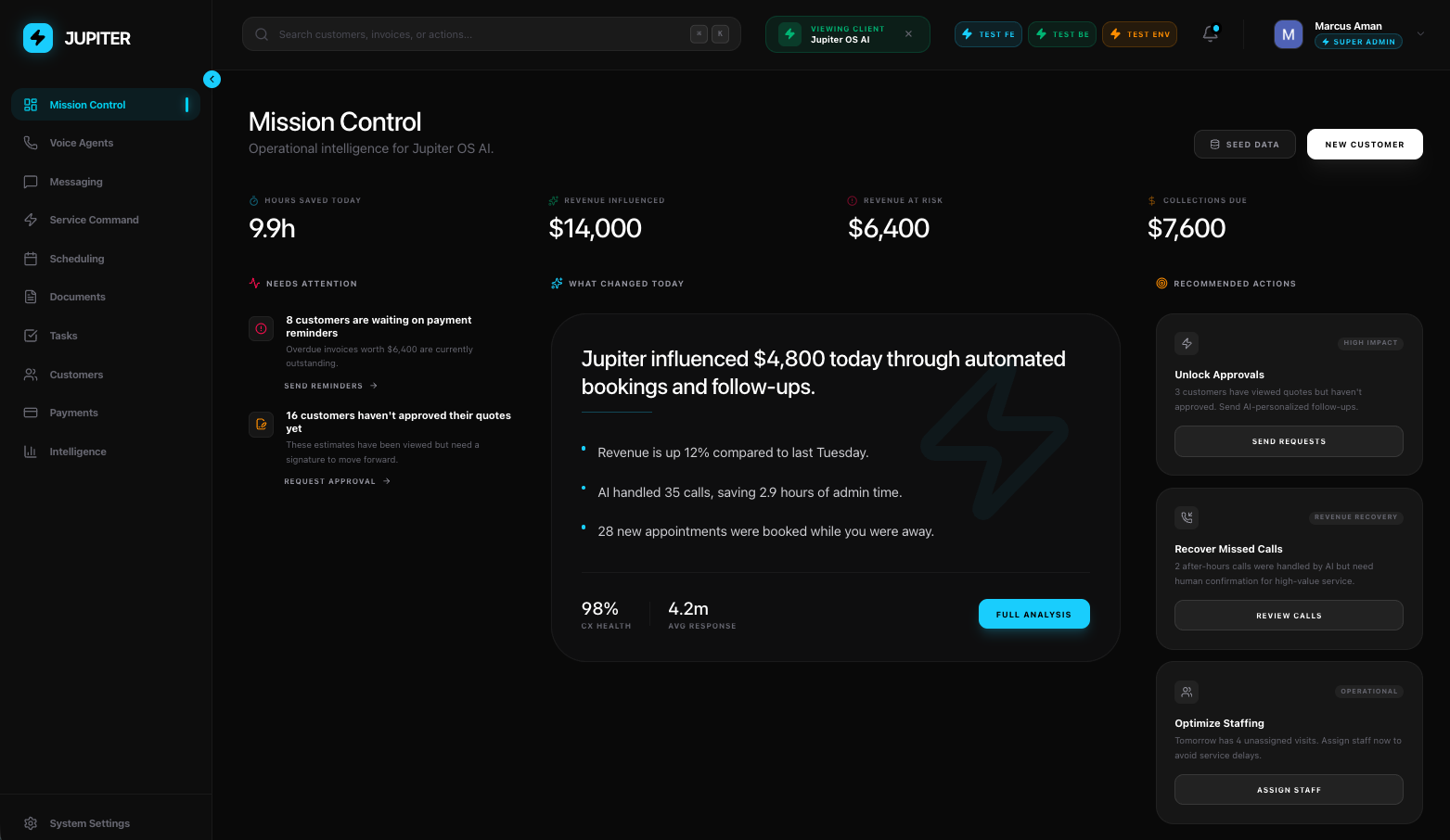This screenshot has height=840, width=1450.
Task: Click the payment reminders alert icon
Action: click(x=262, y=328)
